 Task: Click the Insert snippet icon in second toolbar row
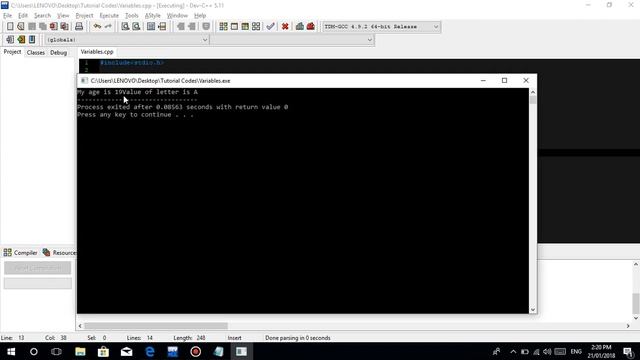(10, 40)
